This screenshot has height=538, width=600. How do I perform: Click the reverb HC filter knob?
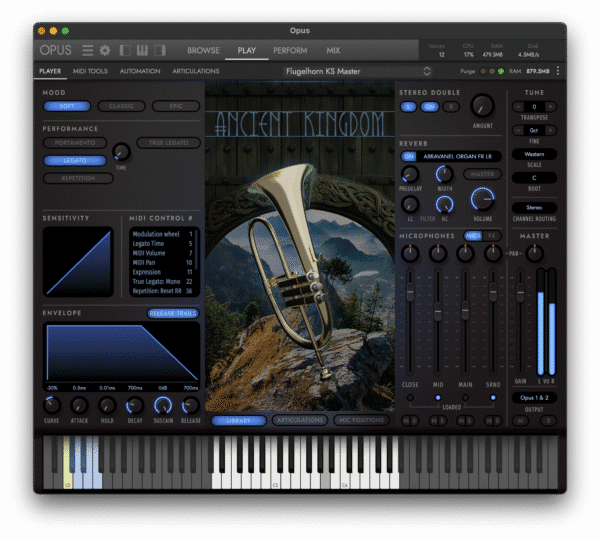444,204
